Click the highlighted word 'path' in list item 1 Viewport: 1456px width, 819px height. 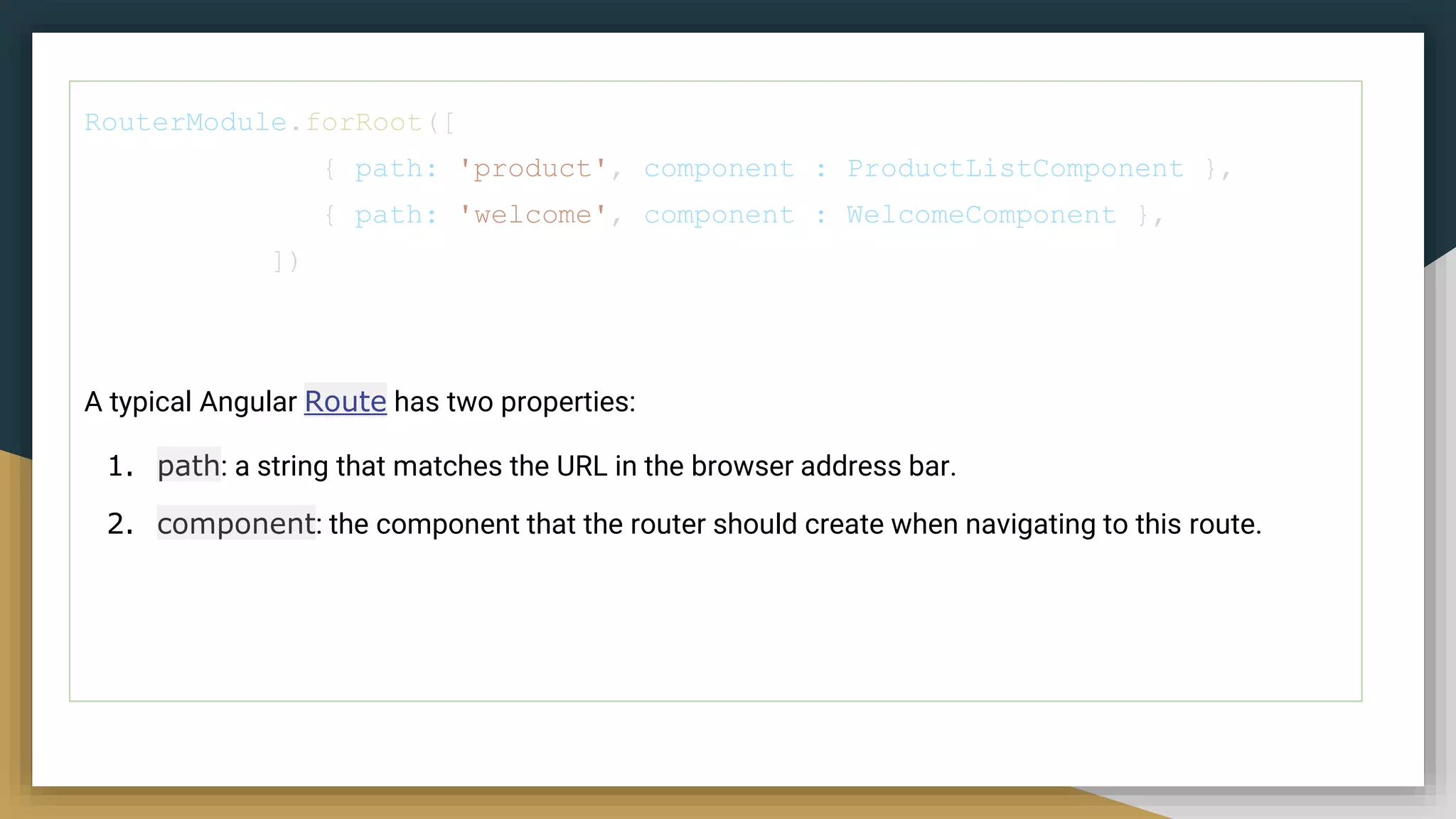point(188,466)
